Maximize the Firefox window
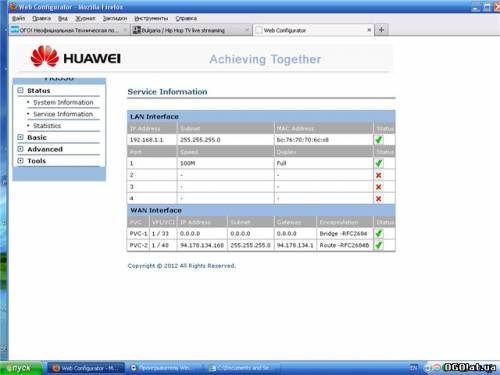This screenshot has width=500, height=375. tap(487, 7)
